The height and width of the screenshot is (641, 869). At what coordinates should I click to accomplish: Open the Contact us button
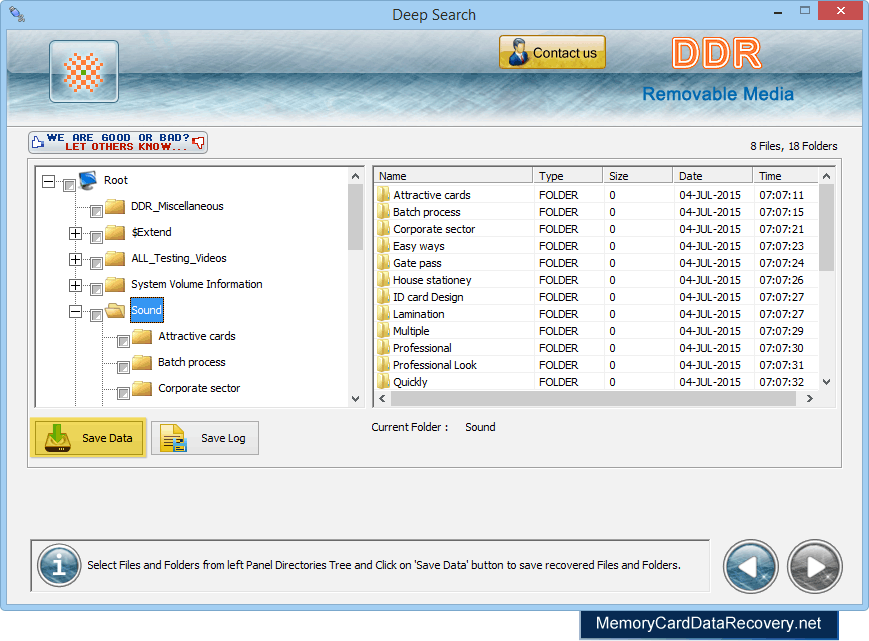[552, 52]
